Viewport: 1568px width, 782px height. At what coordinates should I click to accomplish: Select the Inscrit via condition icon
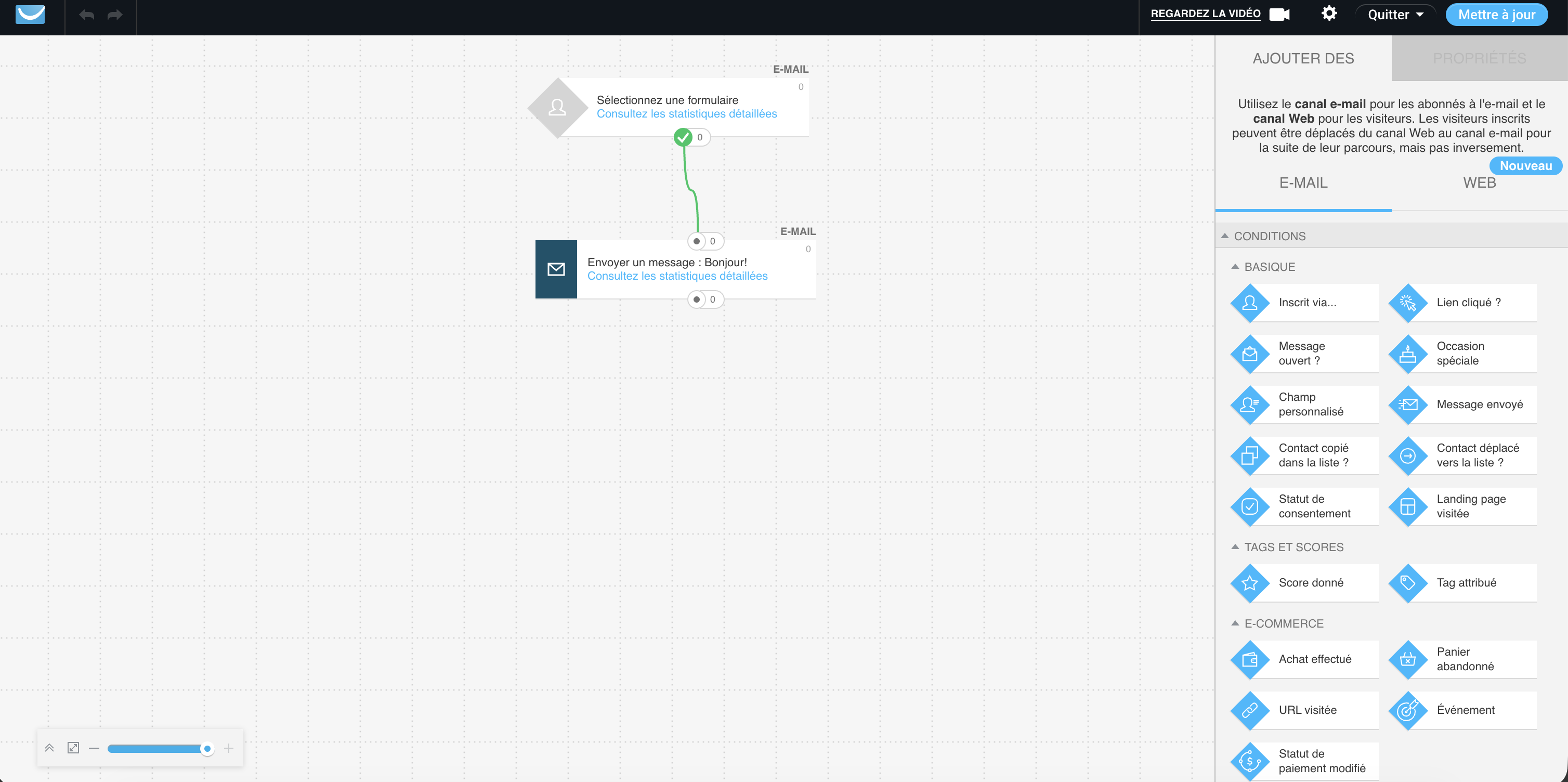pyautogui.click(x=1250, y=303)
